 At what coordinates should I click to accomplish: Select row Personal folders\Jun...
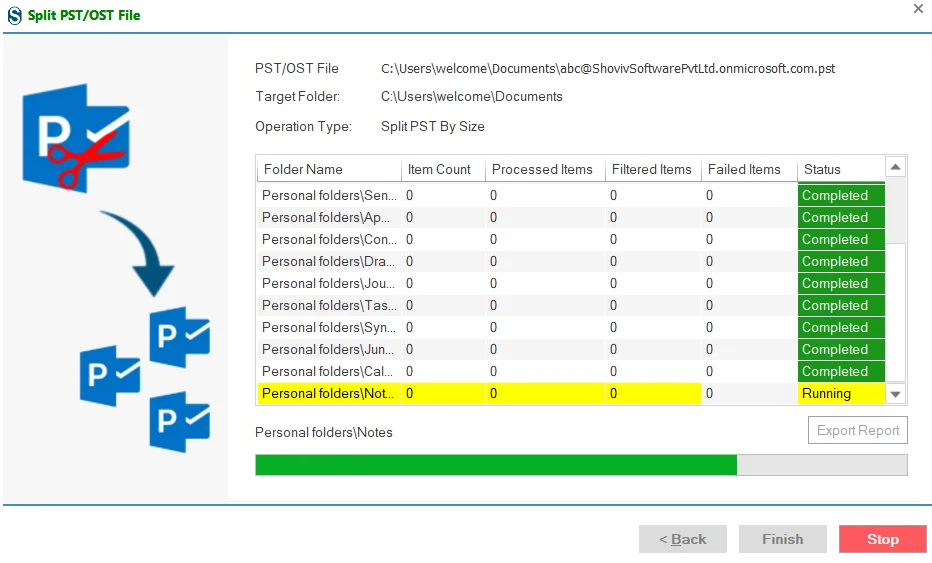(571, 350)
